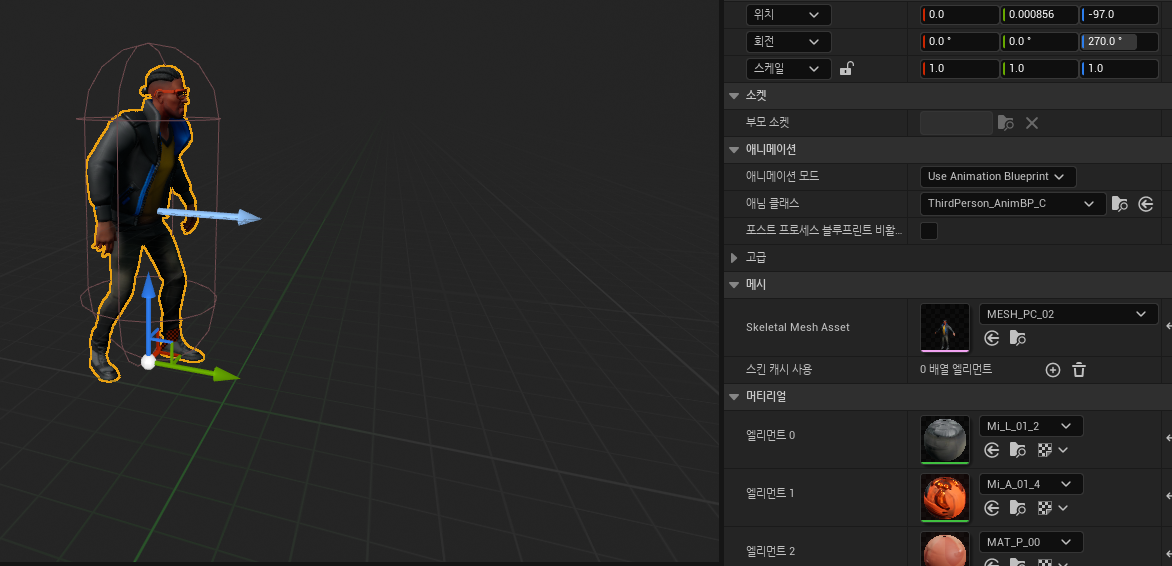
Task: Click rotation Y field 0.0°
Action: pyautogui.click(x=1040, y=42)
